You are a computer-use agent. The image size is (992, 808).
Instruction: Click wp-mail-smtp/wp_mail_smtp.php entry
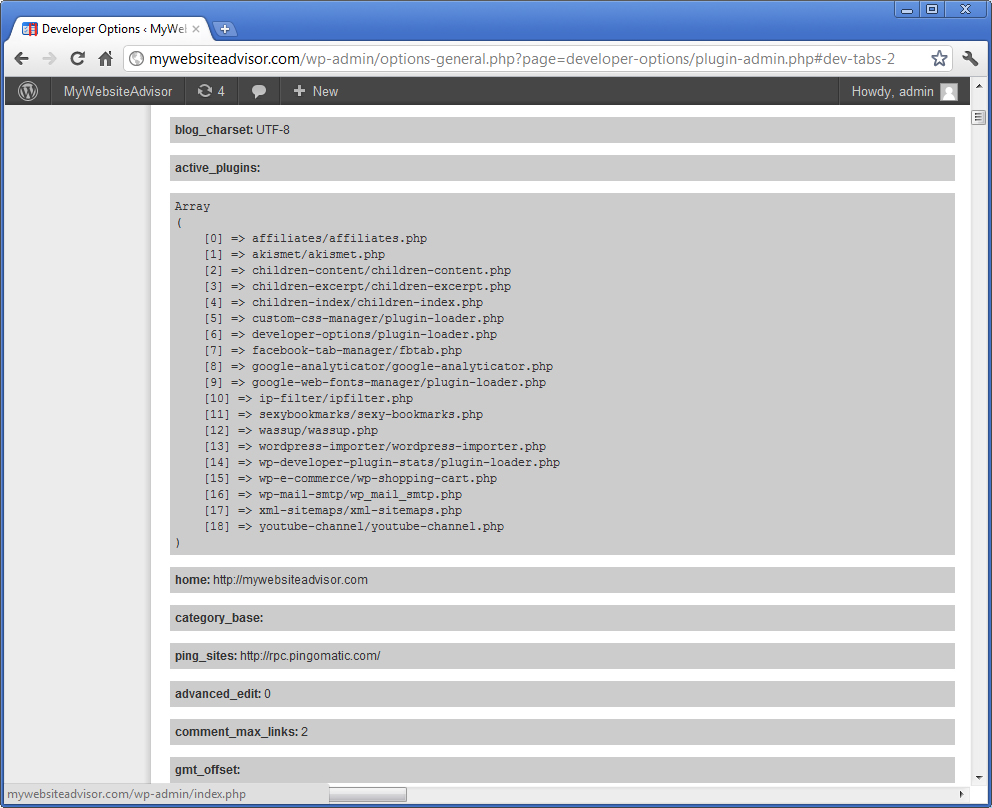(361, 494)
